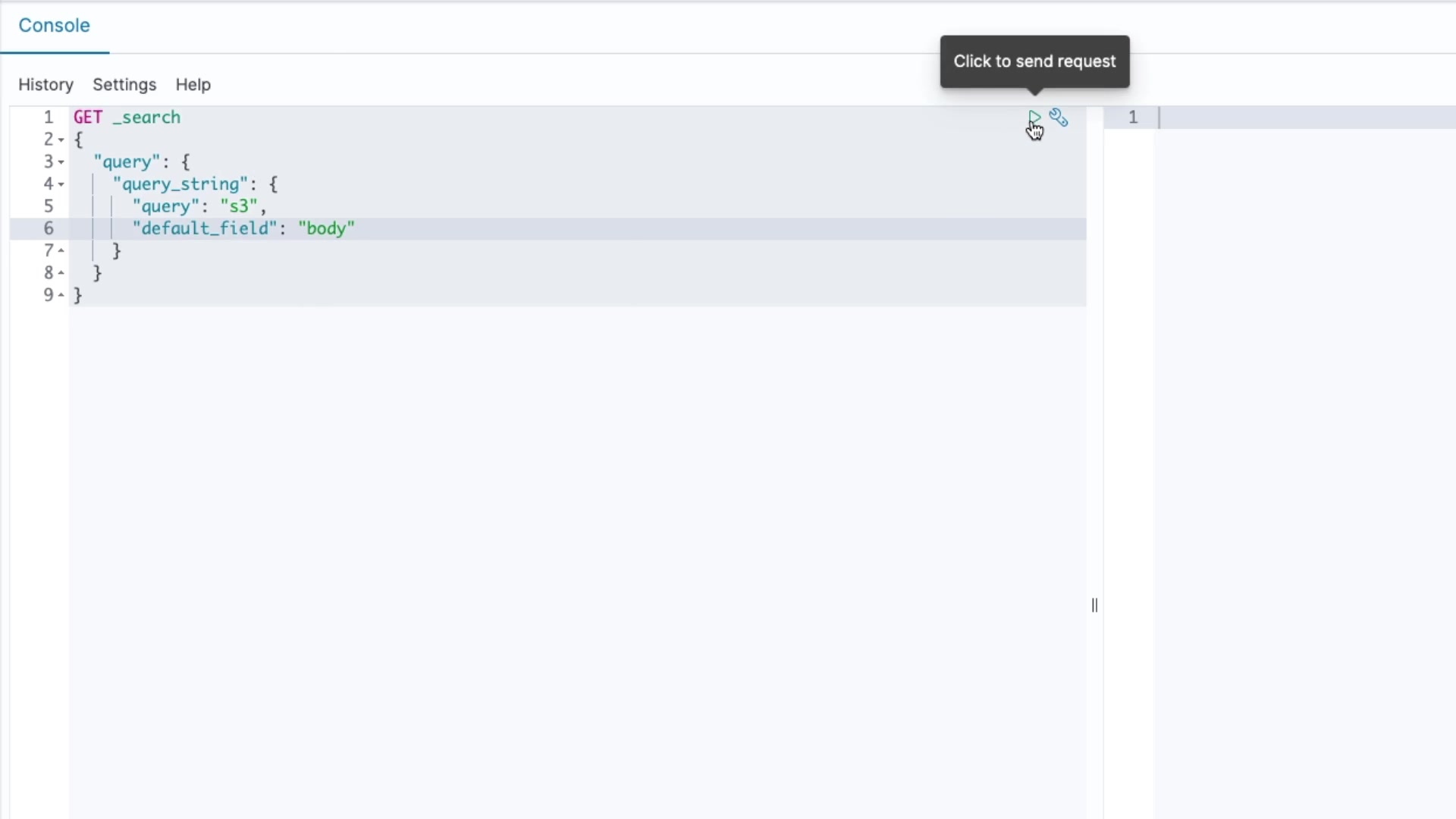Place cursor on the GET keyword
This screenshot has height=819, width=1456.
(88, 118)
